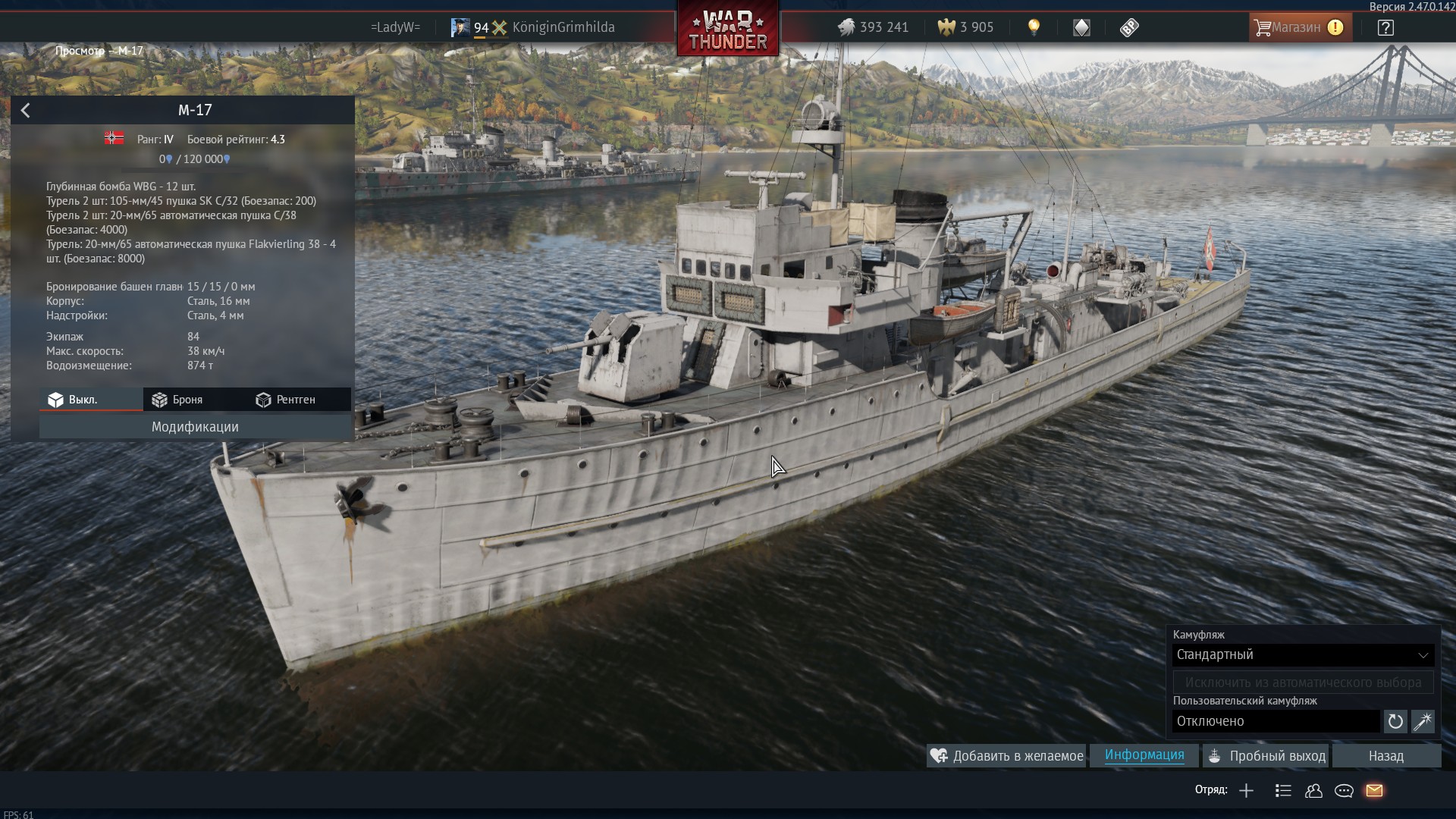This screenshot has width=1456, height=819.
Task: Open the Информация link
Action: pos(1144,755)
